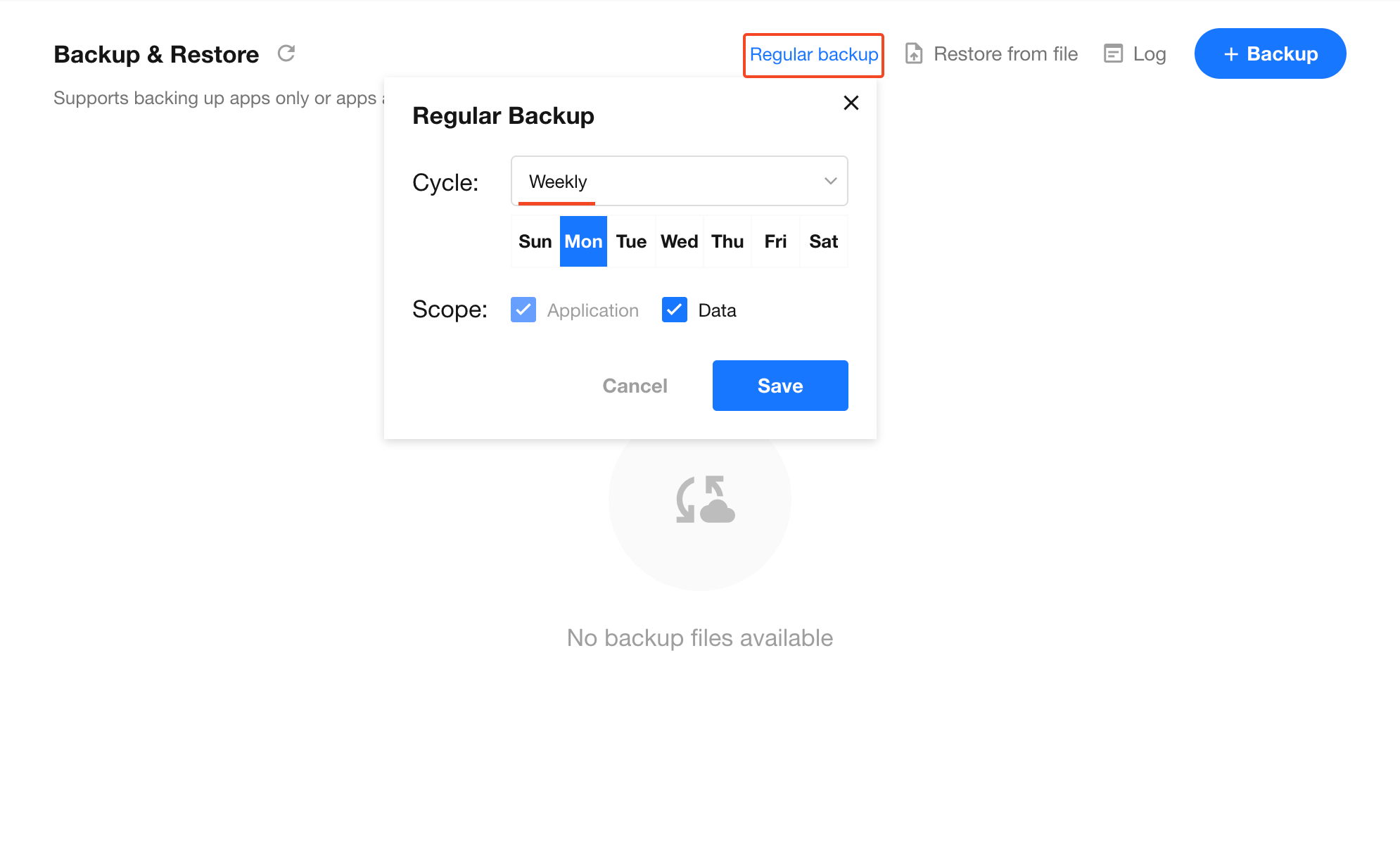Click the Cycle dropdown chevron arrow
The image size is (1400, 850).
(x=830, y=182)
